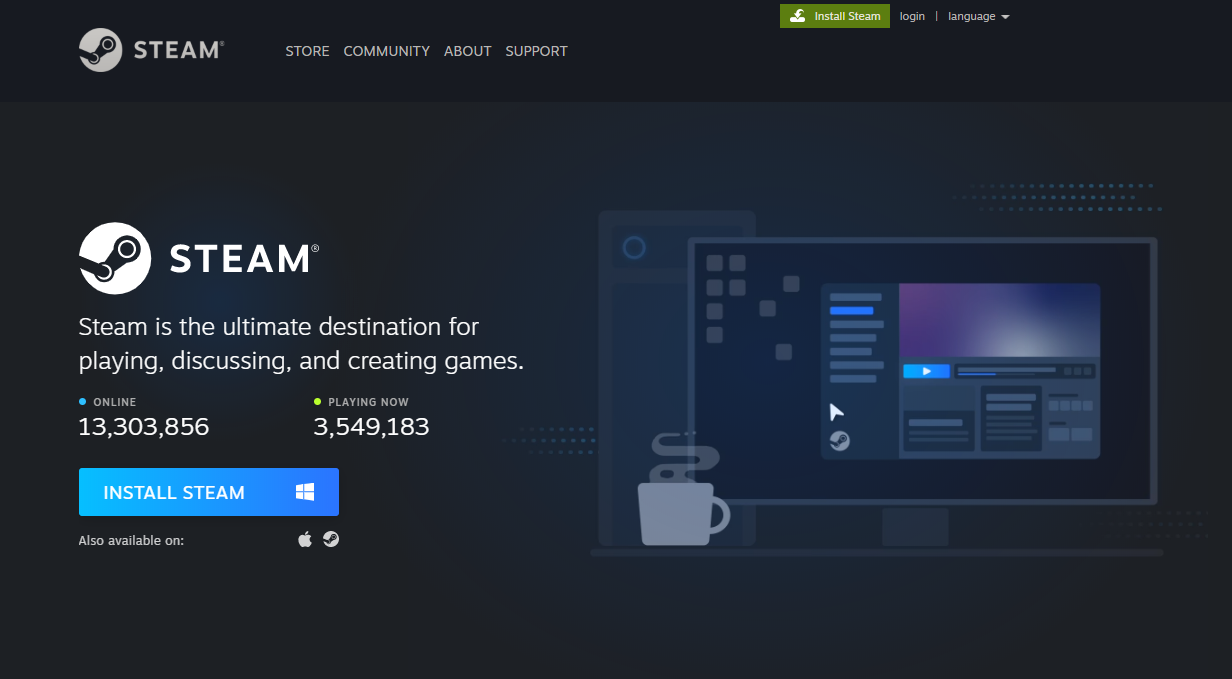The image size is (1232, 679).
Task: Click the PLAYING NOW label
Action: pyautogui.click(x=368, y=402)
